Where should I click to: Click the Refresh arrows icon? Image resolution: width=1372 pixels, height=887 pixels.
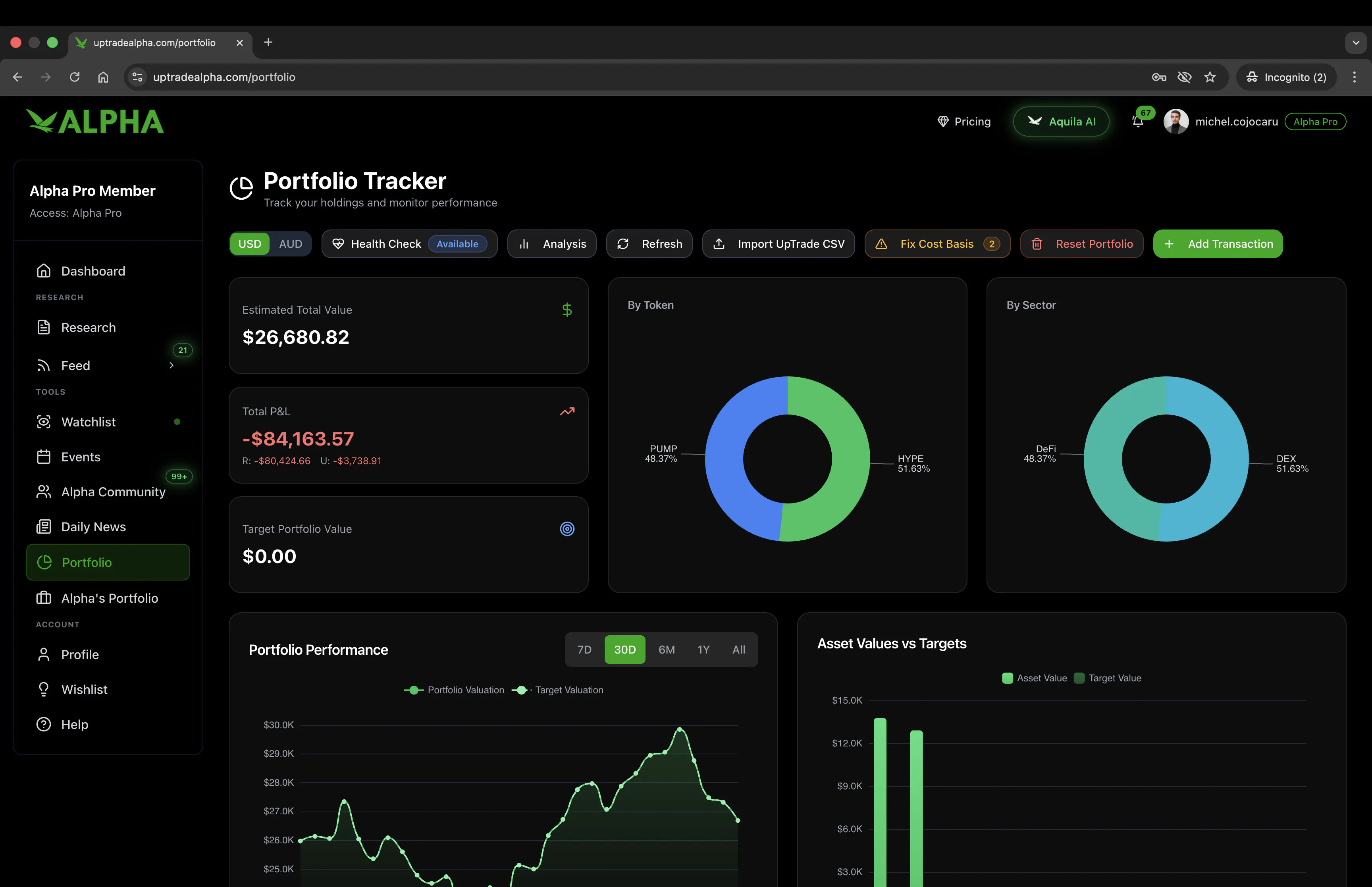pyautogui.click(x=623, y=244)
